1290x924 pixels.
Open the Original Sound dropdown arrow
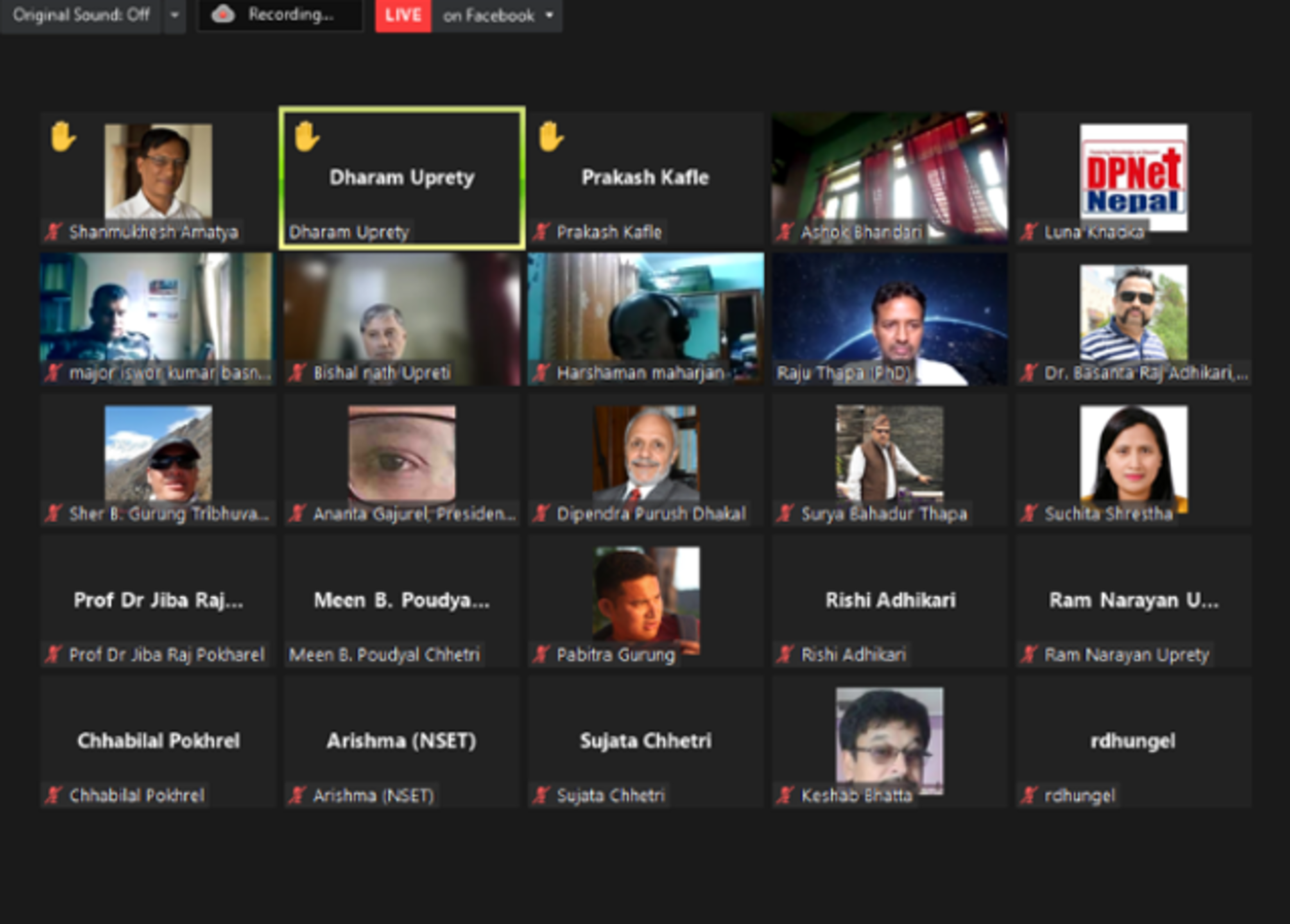175,15
